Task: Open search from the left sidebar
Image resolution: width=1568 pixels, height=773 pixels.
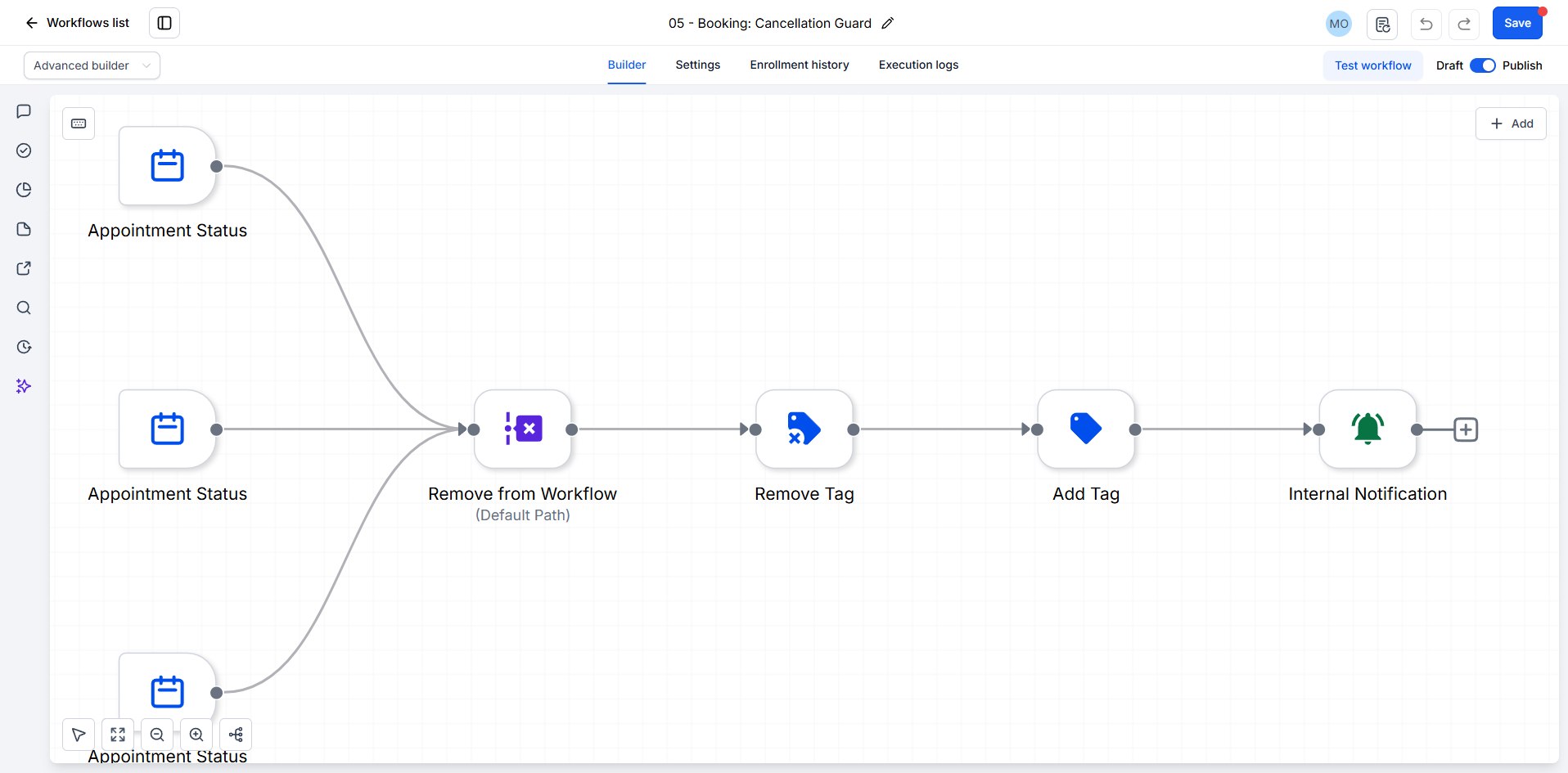Action: click(24, 308)
